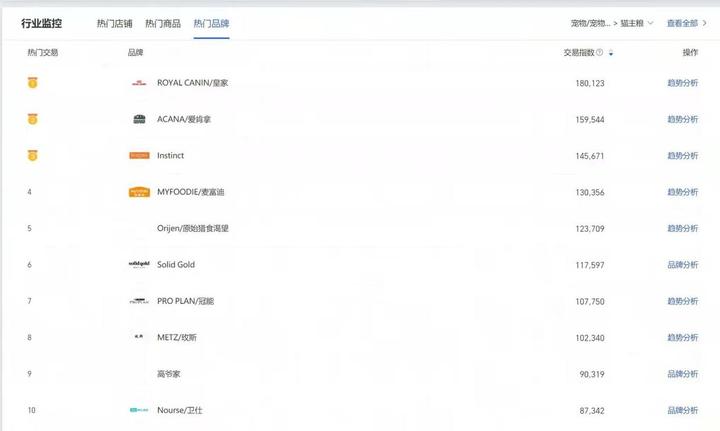This screenshot has height=431, width=720.
Task: Sort by the 交易指数 arrow icon
Action: 611,53
